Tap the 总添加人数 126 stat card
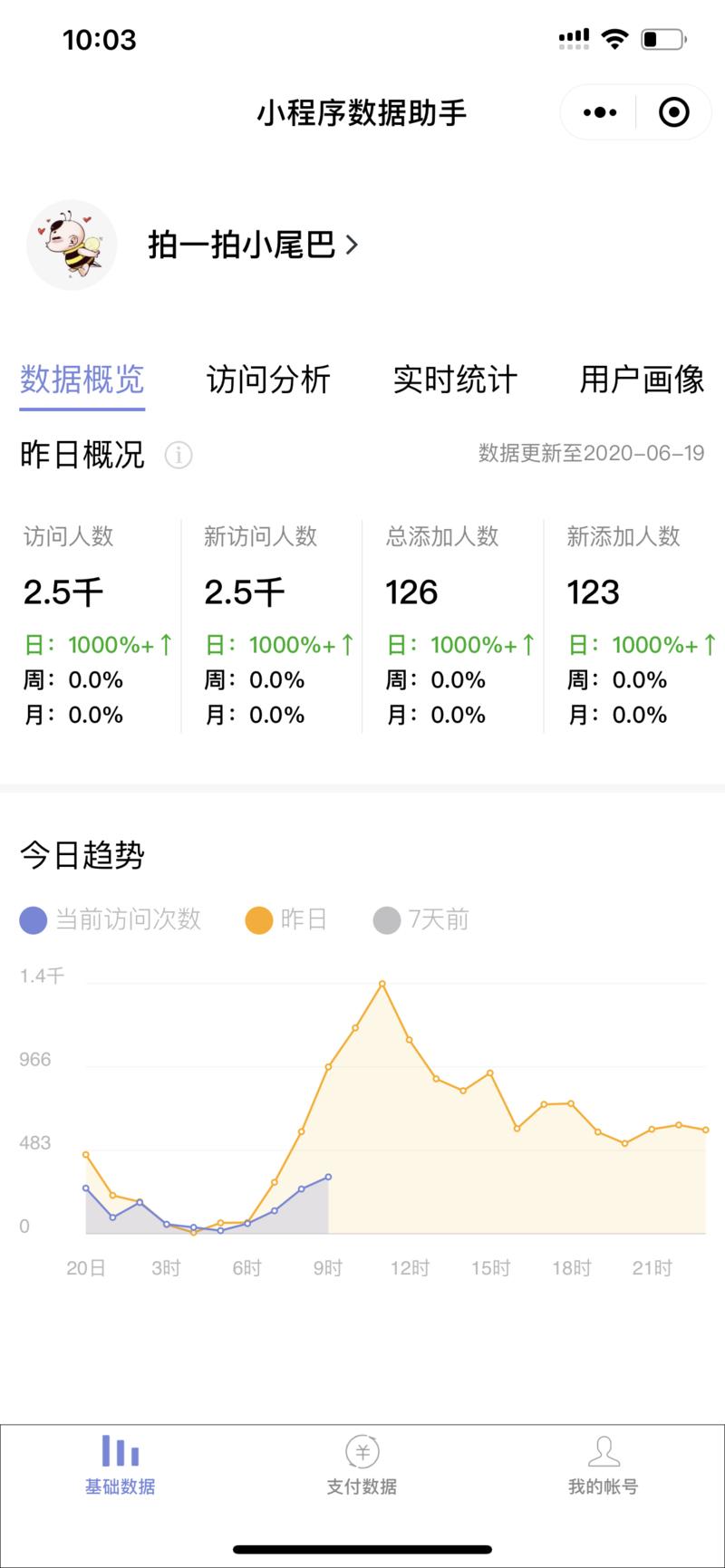 click(x=453, y=625)
